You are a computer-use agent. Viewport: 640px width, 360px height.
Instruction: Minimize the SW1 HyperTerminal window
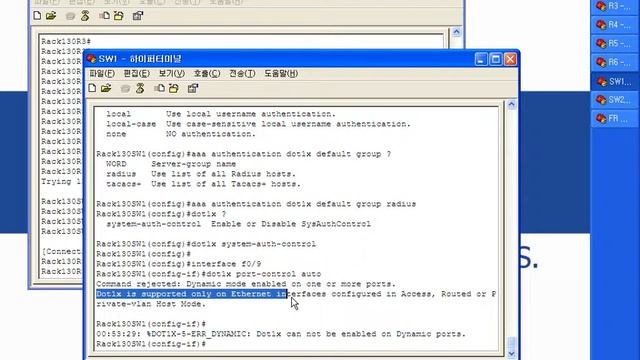coord(481,59)
